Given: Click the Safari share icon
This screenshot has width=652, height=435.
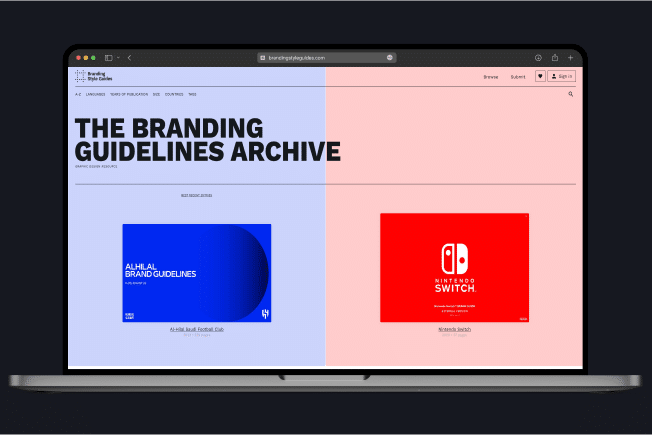Looking at the screenshot, I should click(555, 57).
